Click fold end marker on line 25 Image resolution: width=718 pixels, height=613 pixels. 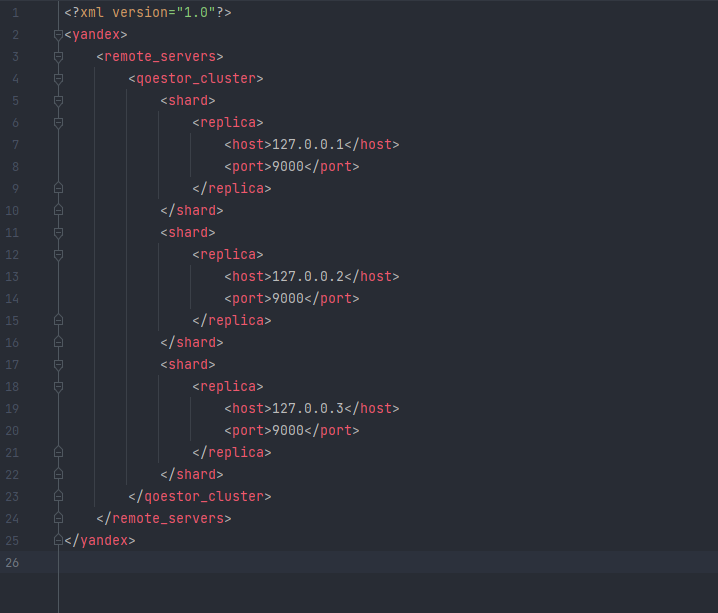(58, 540)
